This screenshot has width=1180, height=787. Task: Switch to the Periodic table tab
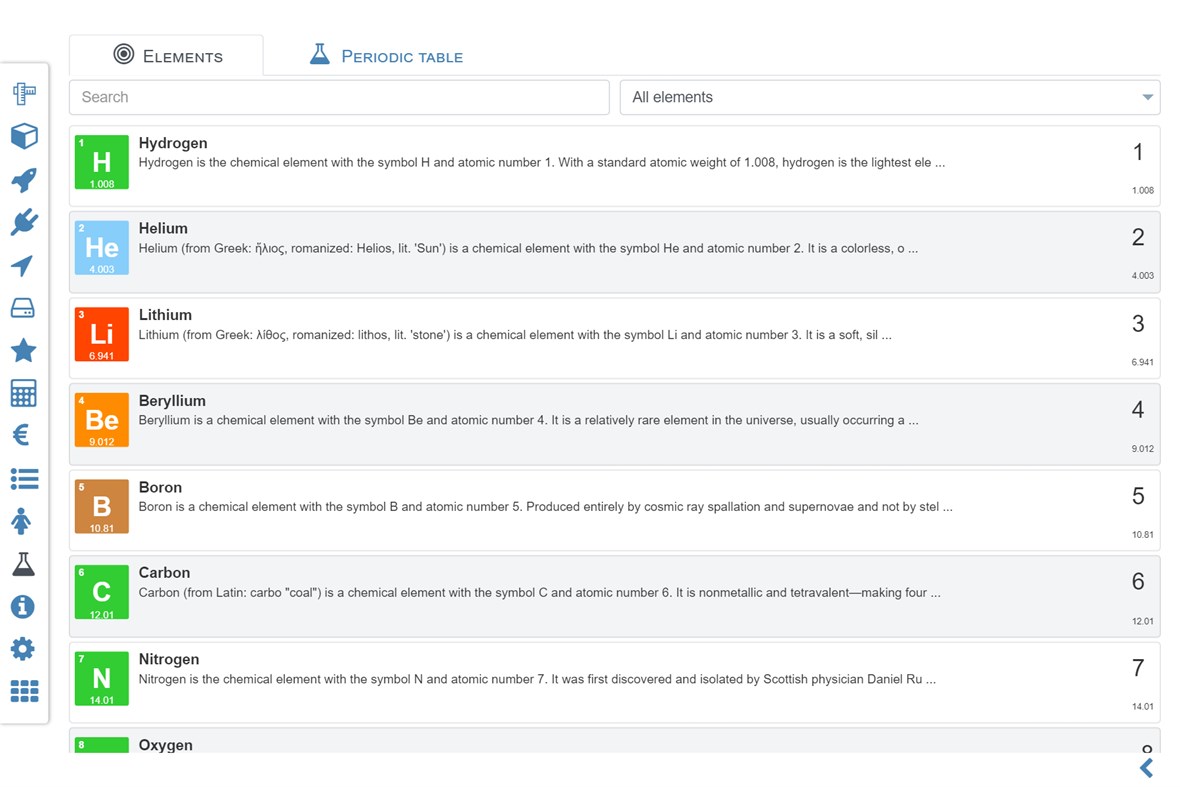(x=386, y=56)
